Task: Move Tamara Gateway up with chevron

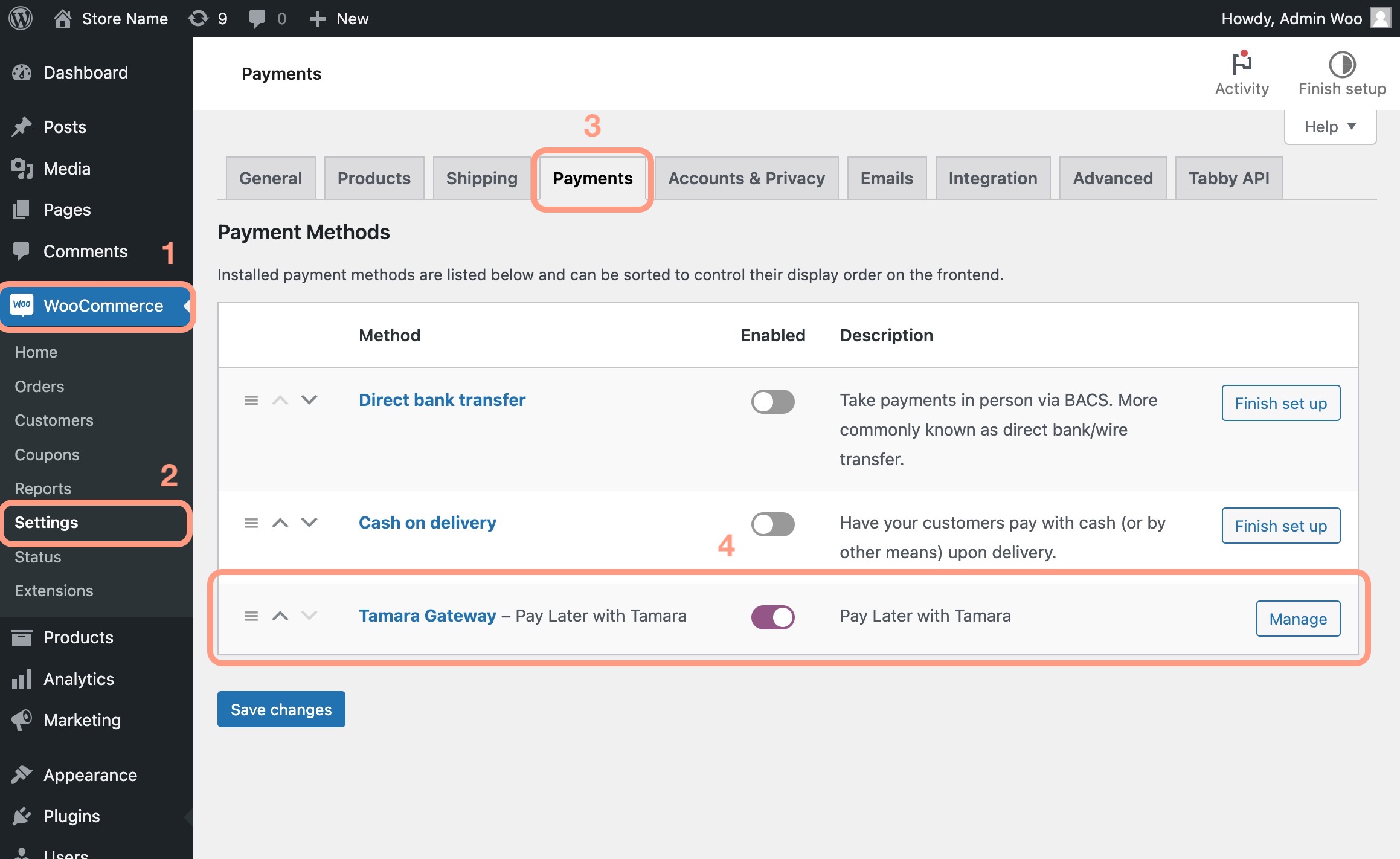Action: (280, 616)
